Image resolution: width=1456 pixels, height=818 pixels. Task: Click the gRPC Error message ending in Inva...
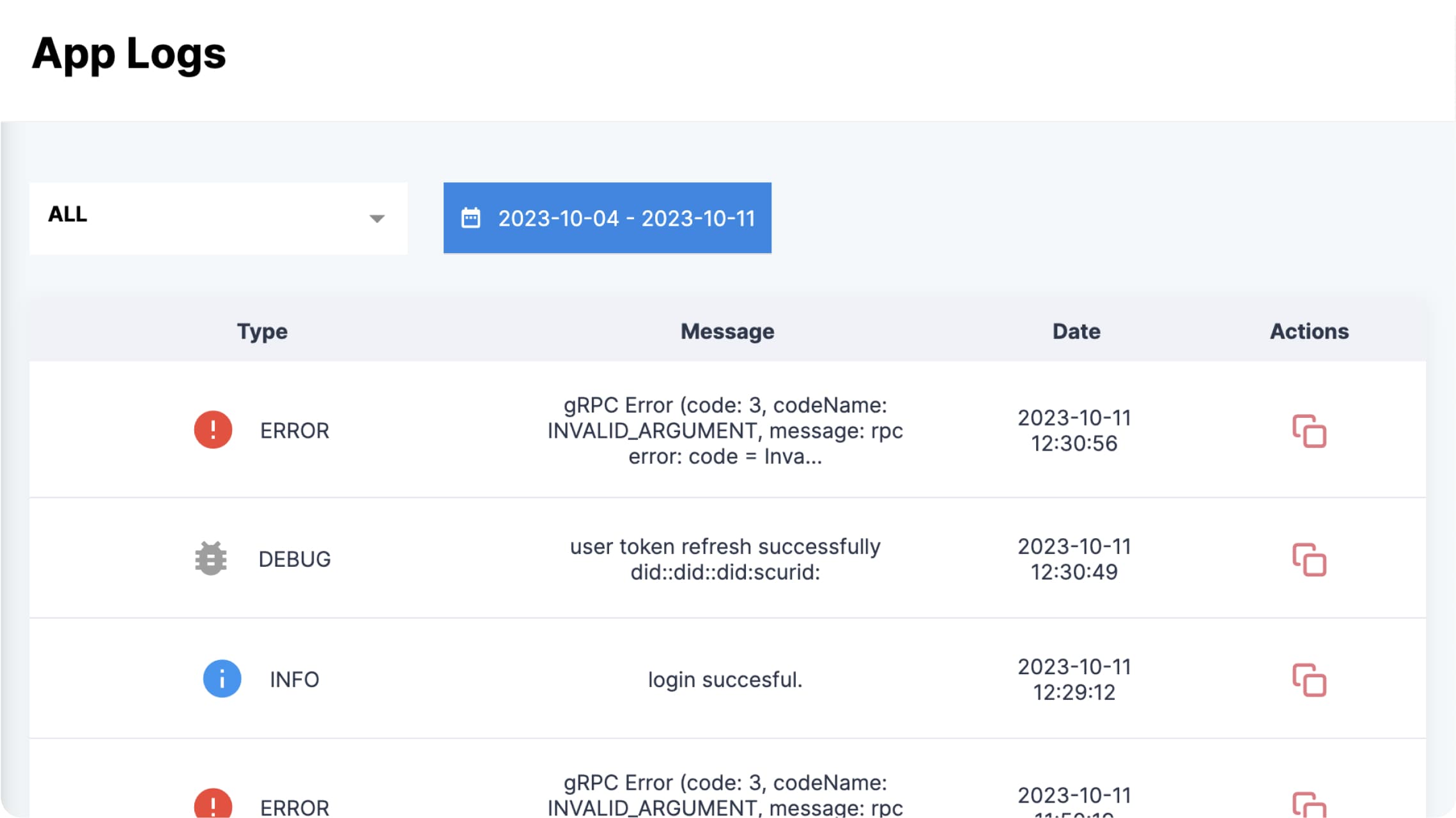click(725, 431)
